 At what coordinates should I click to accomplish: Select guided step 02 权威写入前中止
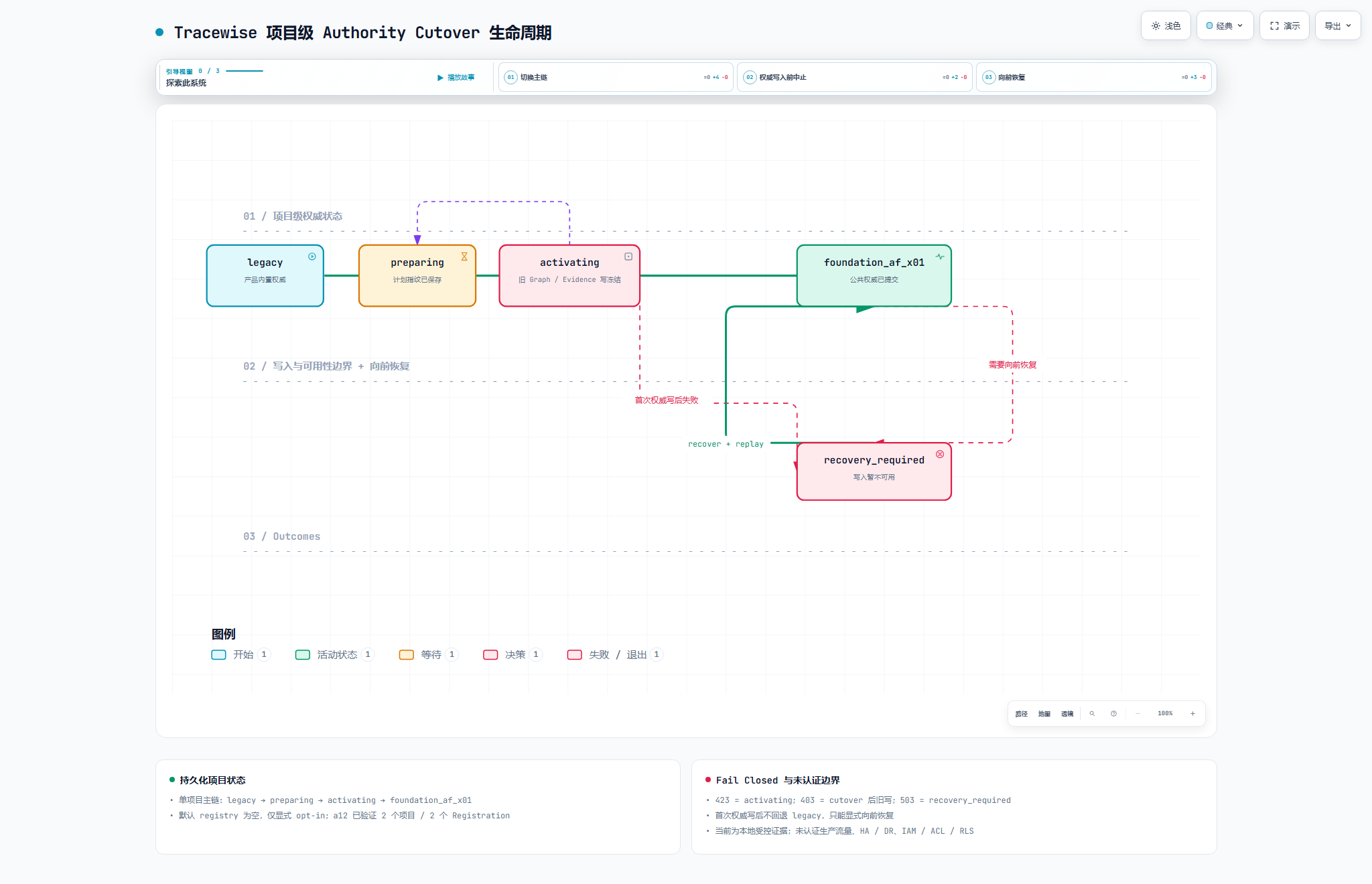[x=855, y=77]
